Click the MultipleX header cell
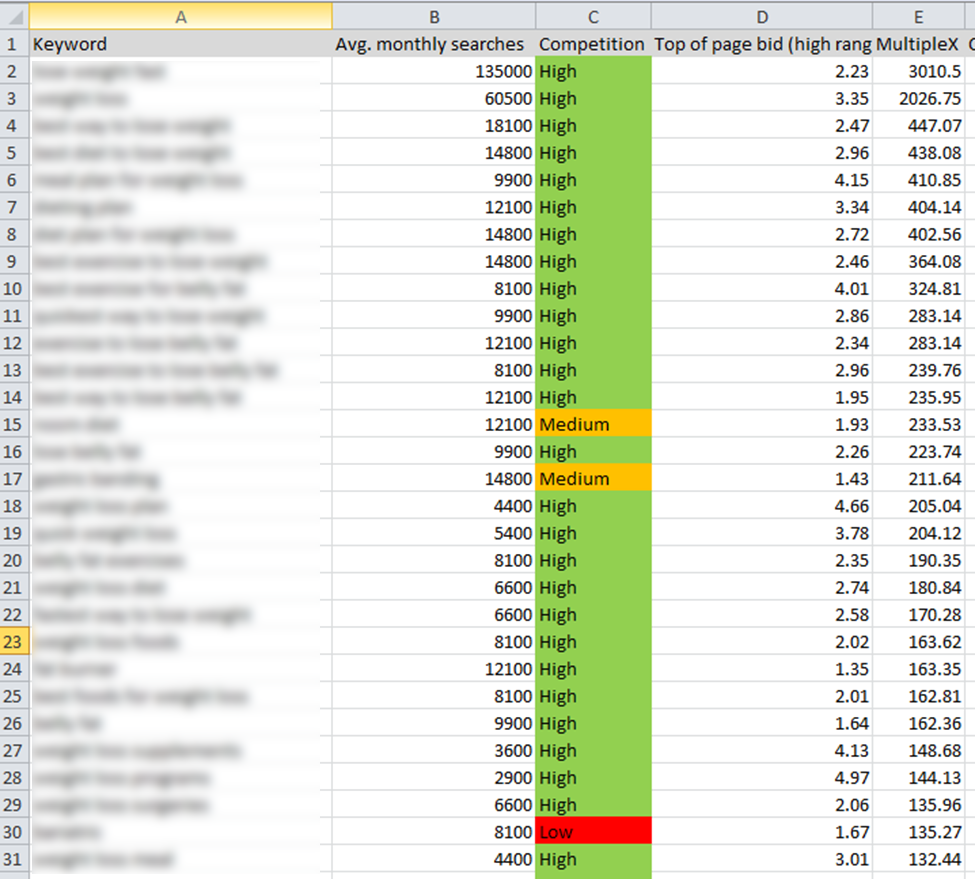The height and width of the screenshot is (879, 975). point(918,44)
